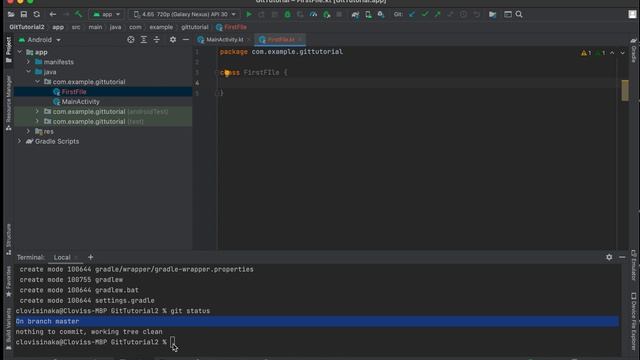Toggle the Structure tool window
This screenshot has width=640, height=360.
(8, 239)
